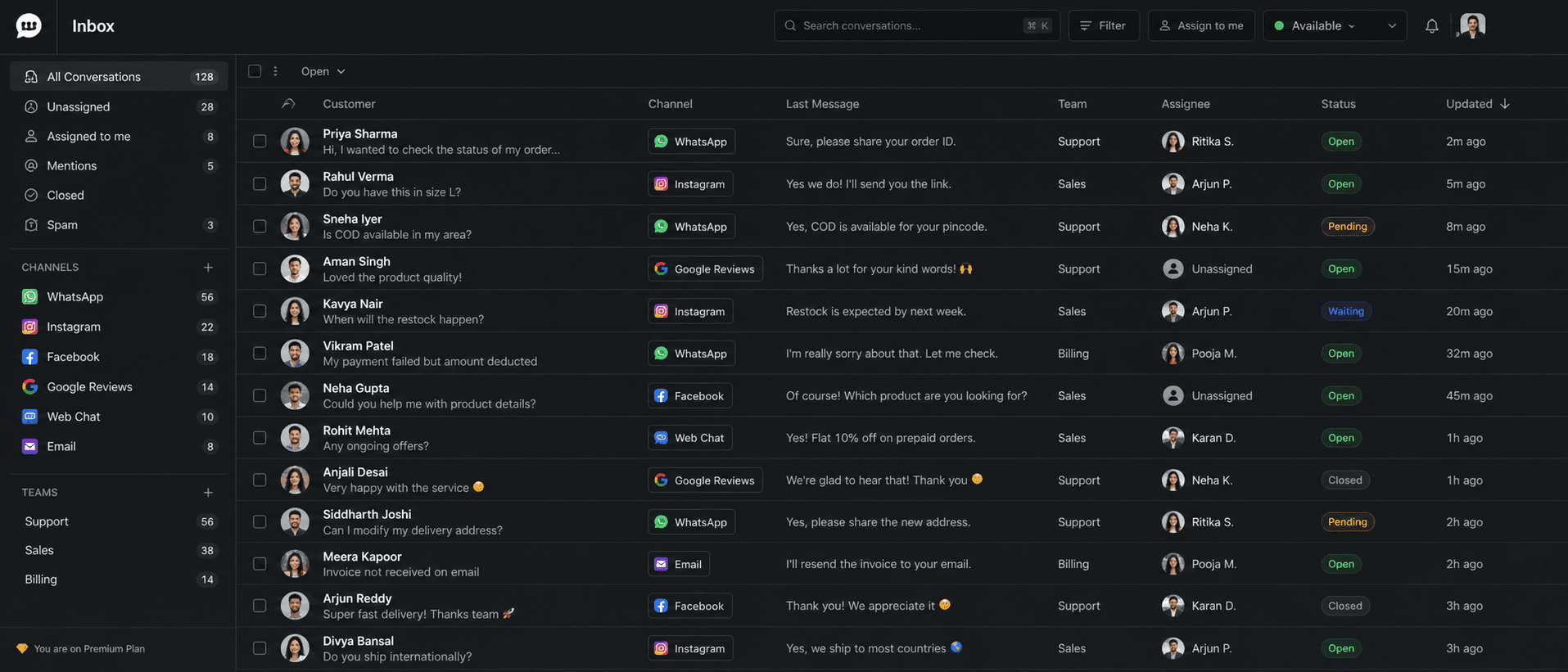
Task: Click Web Chat badge in Rohit Mehta row
Action: [x=689, y=438]
